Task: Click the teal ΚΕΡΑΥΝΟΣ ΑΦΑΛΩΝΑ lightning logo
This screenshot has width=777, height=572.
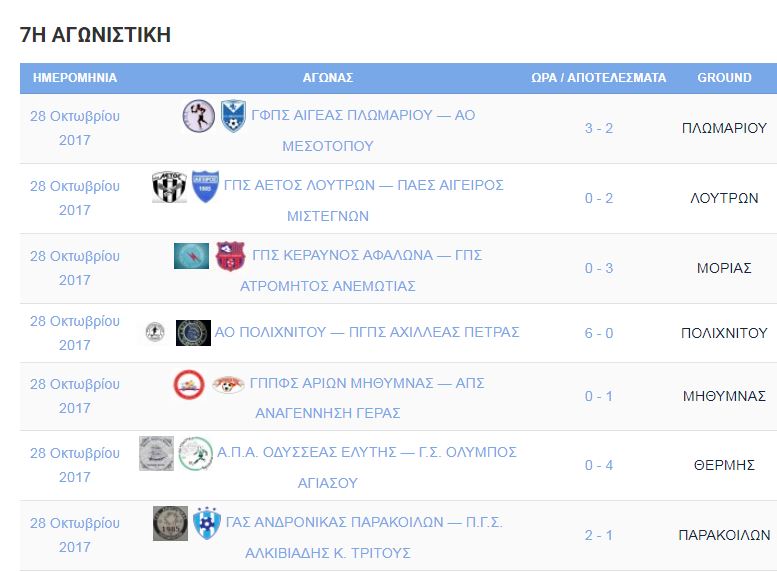Action: [191, 256]
